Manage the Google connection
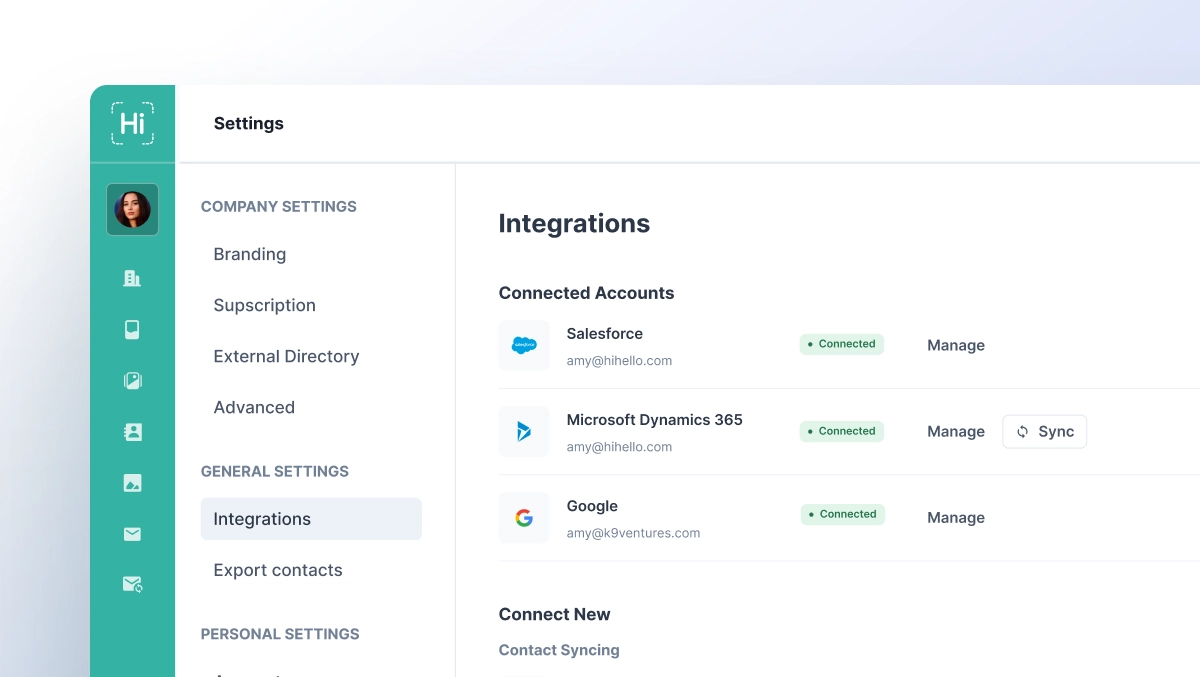The image size is (1200, 677). pyautogui.click(x=956, y=517)
